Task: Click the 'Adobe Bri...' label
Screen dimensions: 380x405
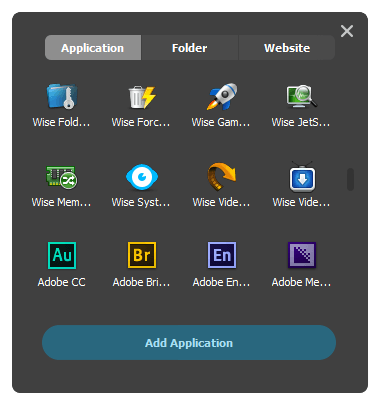Action: 141,282
